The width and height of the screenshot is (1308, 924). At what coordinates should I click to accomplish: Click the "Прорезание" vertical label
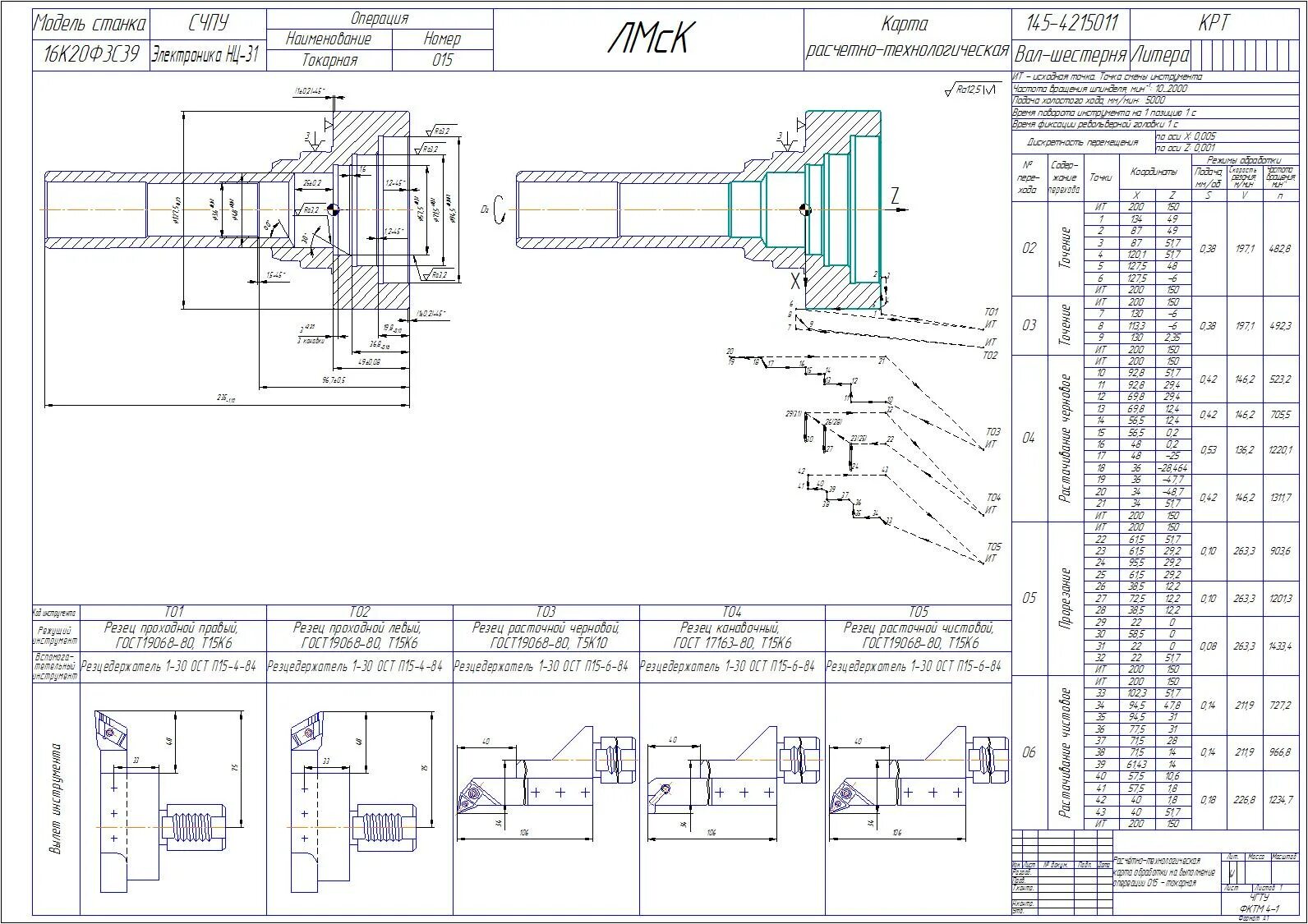pos(1066,598)
